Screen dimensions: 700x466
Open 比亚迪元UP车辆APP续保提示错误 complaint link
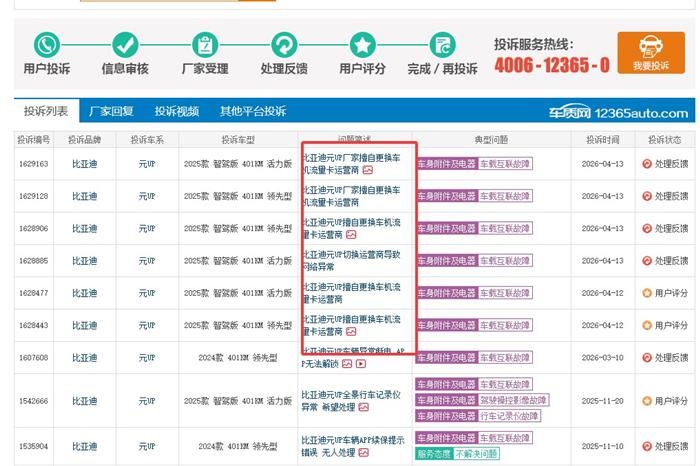[353, 446]
